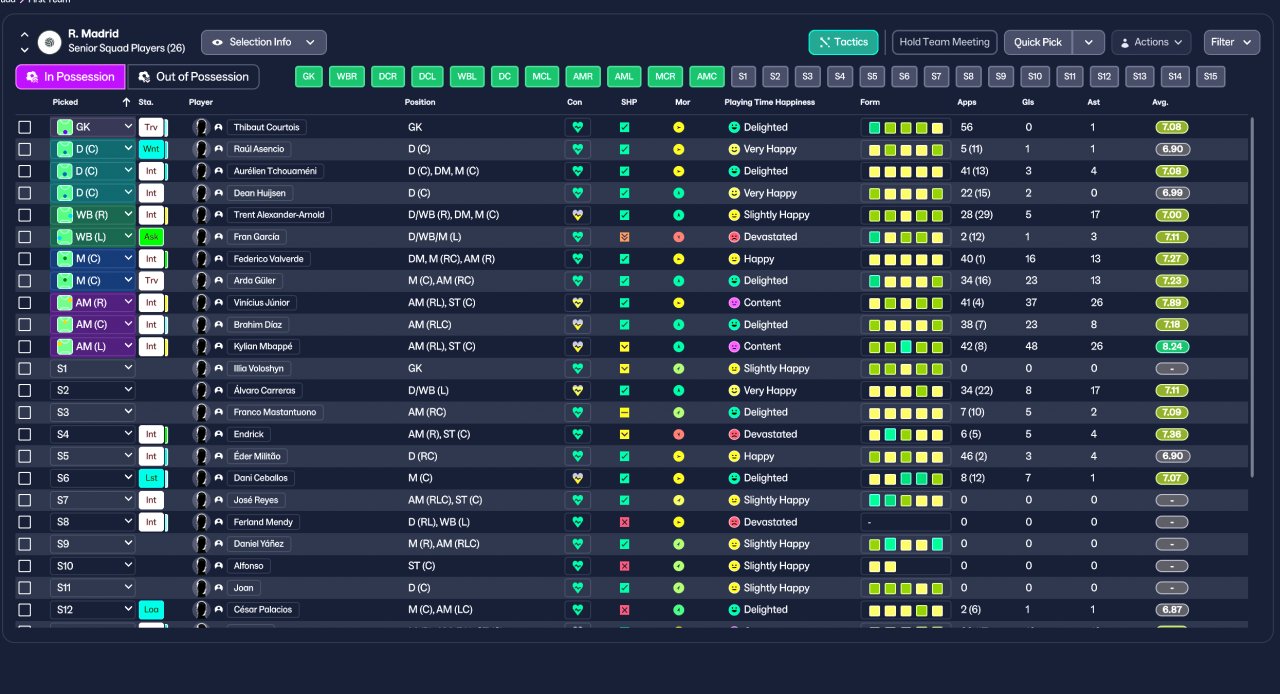Tick the checkbox for Raúl Asencio
The width and height of the screenshot is (1280, 694).
(x=25, y=149)
